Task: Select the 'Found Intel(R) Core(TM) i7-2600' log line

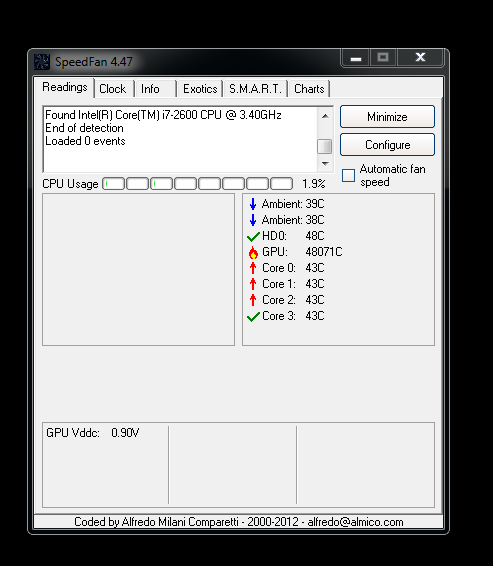Action: point(163,115)
